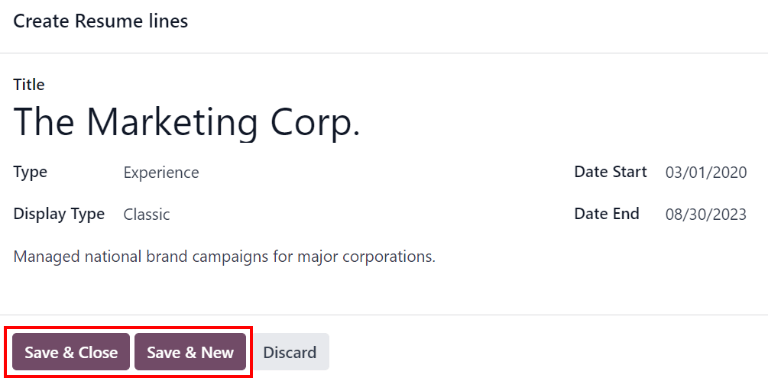Click the 'Date End' label
Viewport: 768px width, 381px height.
pyautogui.click(x=606, y=214)
